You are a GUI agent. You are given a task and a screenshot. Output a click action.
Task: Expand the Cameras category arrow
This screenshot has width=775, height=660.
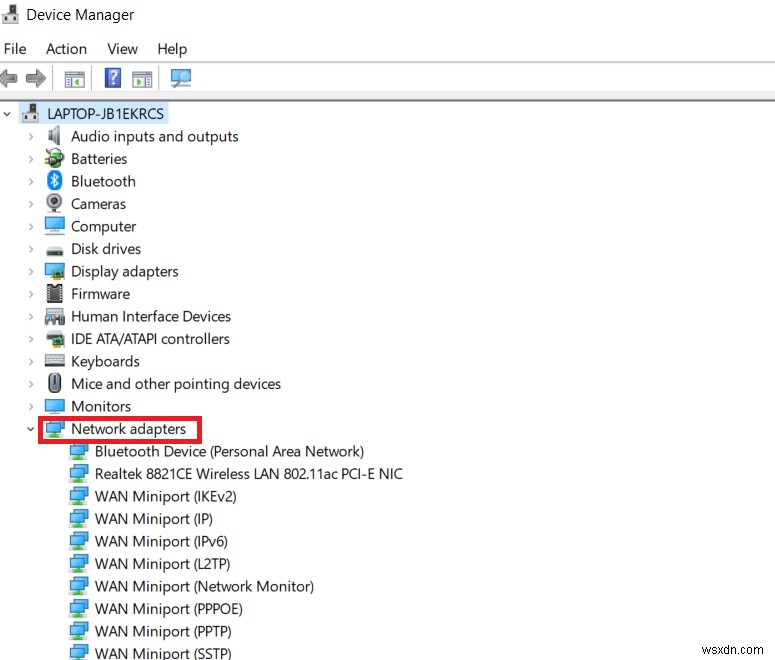tap(31, 204)
